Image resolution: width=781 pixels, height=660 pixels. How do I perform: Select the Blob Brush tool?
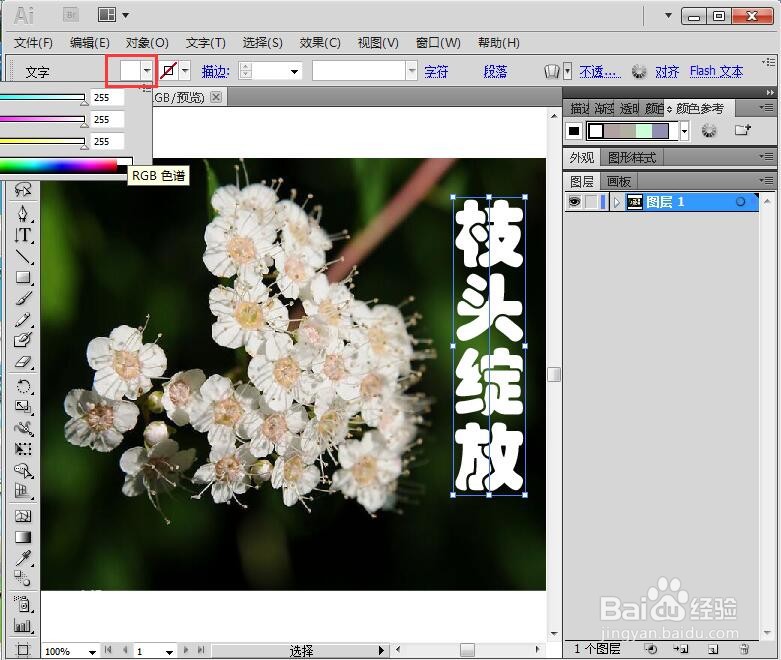23,340
